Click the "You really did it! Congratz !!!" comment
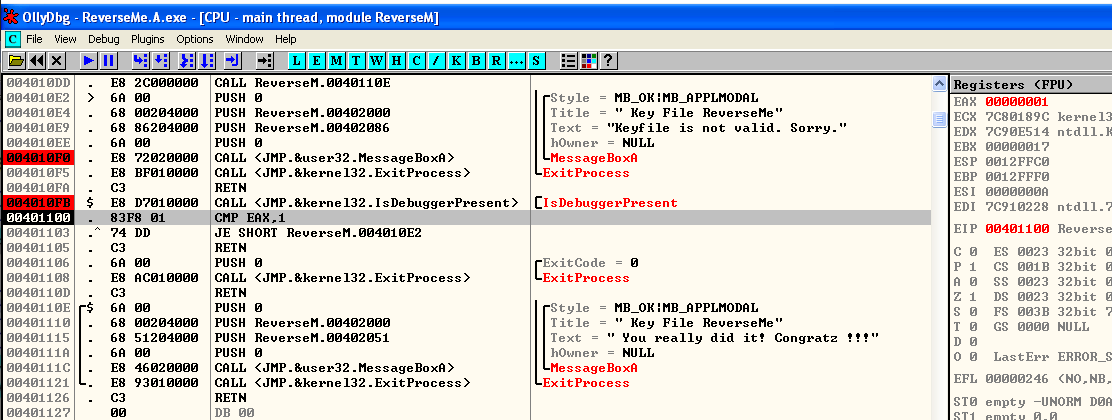The image size is (1112, 420). [x=743, y=338]
